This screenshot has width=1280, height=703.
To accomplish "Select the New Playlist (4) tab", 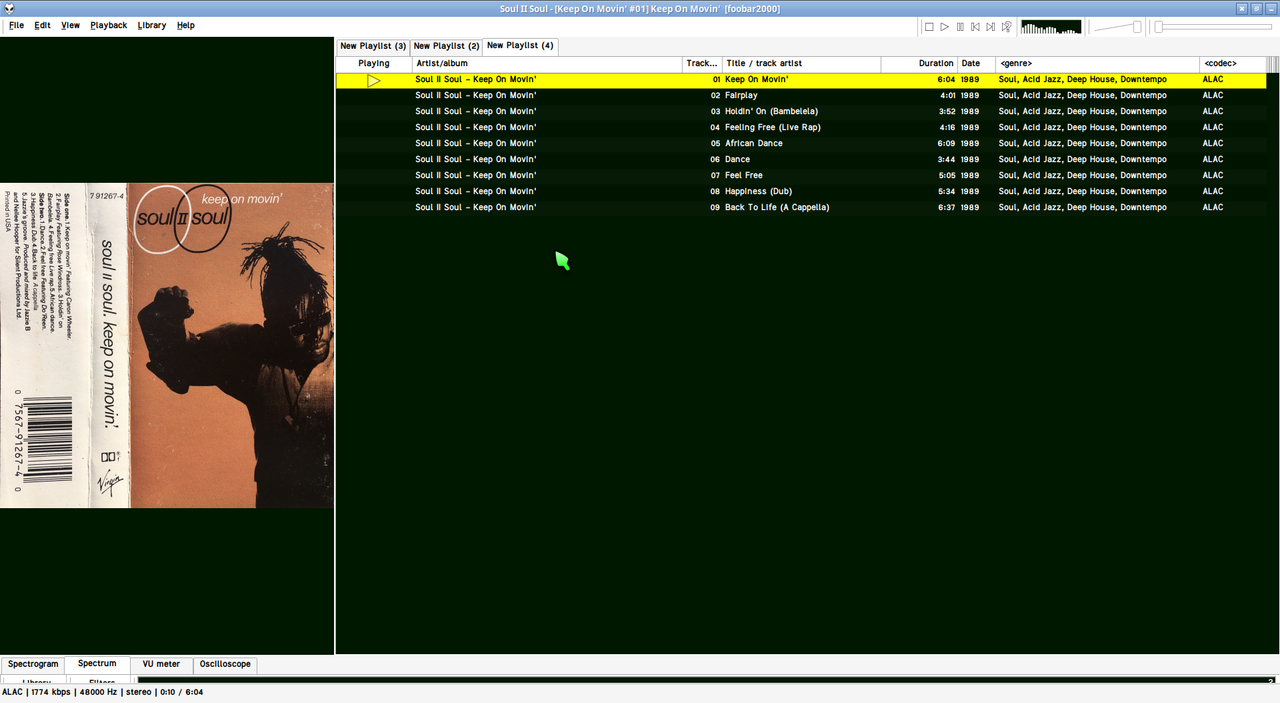I will click(x=520, y=45).
